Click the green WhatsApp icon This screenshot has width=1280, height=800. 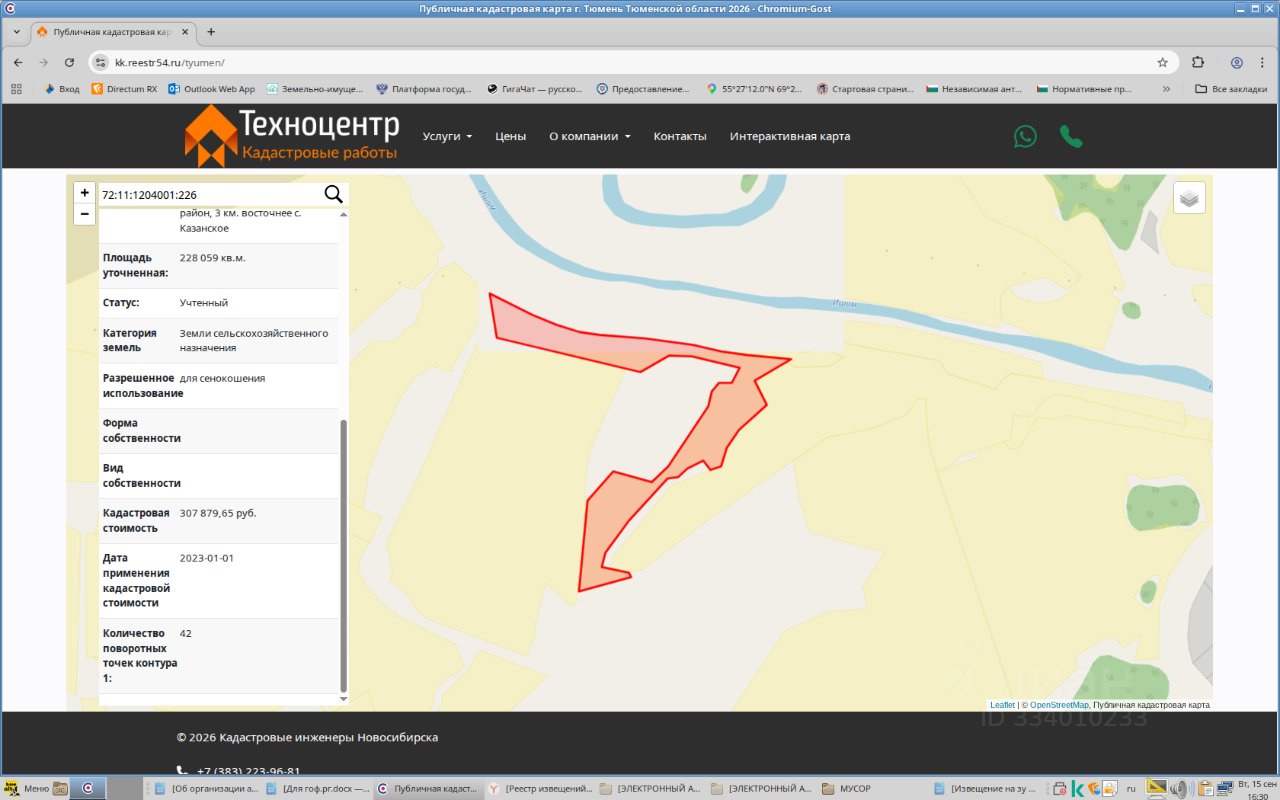pyautogui.click(x=1025, y=136)
